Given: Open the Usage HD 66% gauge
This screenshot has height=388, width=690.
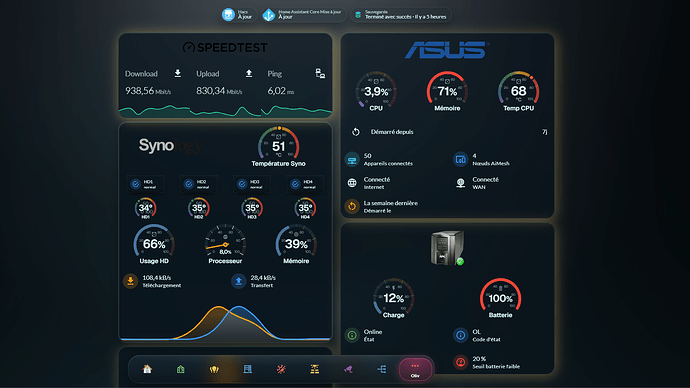Looking at the screenshot, I should [154, 245].
